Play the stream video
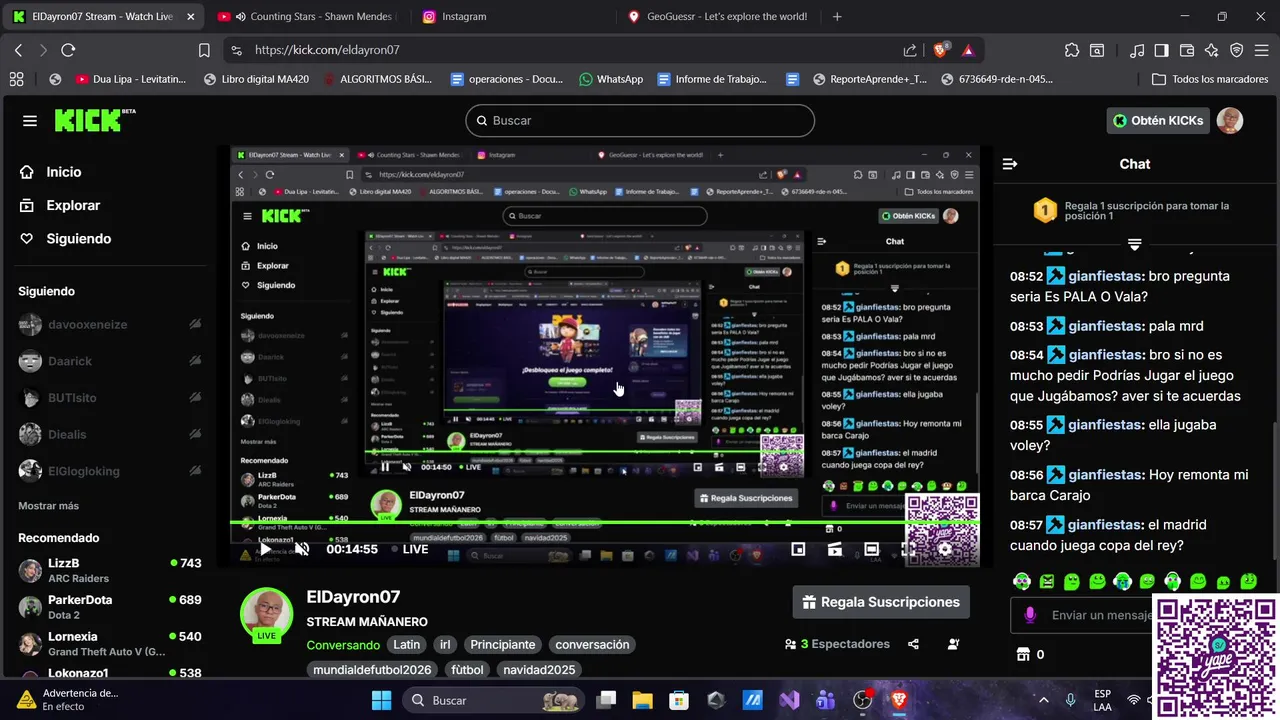The width and height of the screenshot is (1280, 720). pyautogui.click(x=265, y=549)
